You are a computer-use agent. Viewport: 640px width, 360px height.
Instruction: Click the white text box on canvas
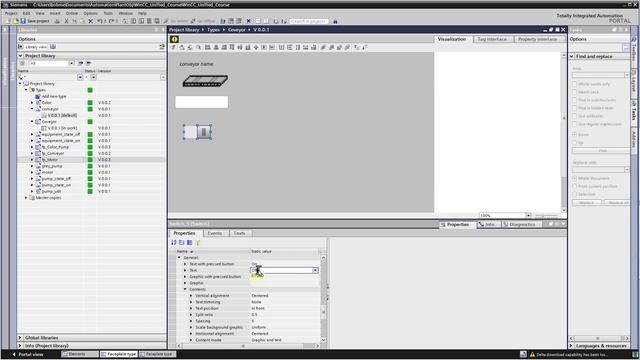202,102
